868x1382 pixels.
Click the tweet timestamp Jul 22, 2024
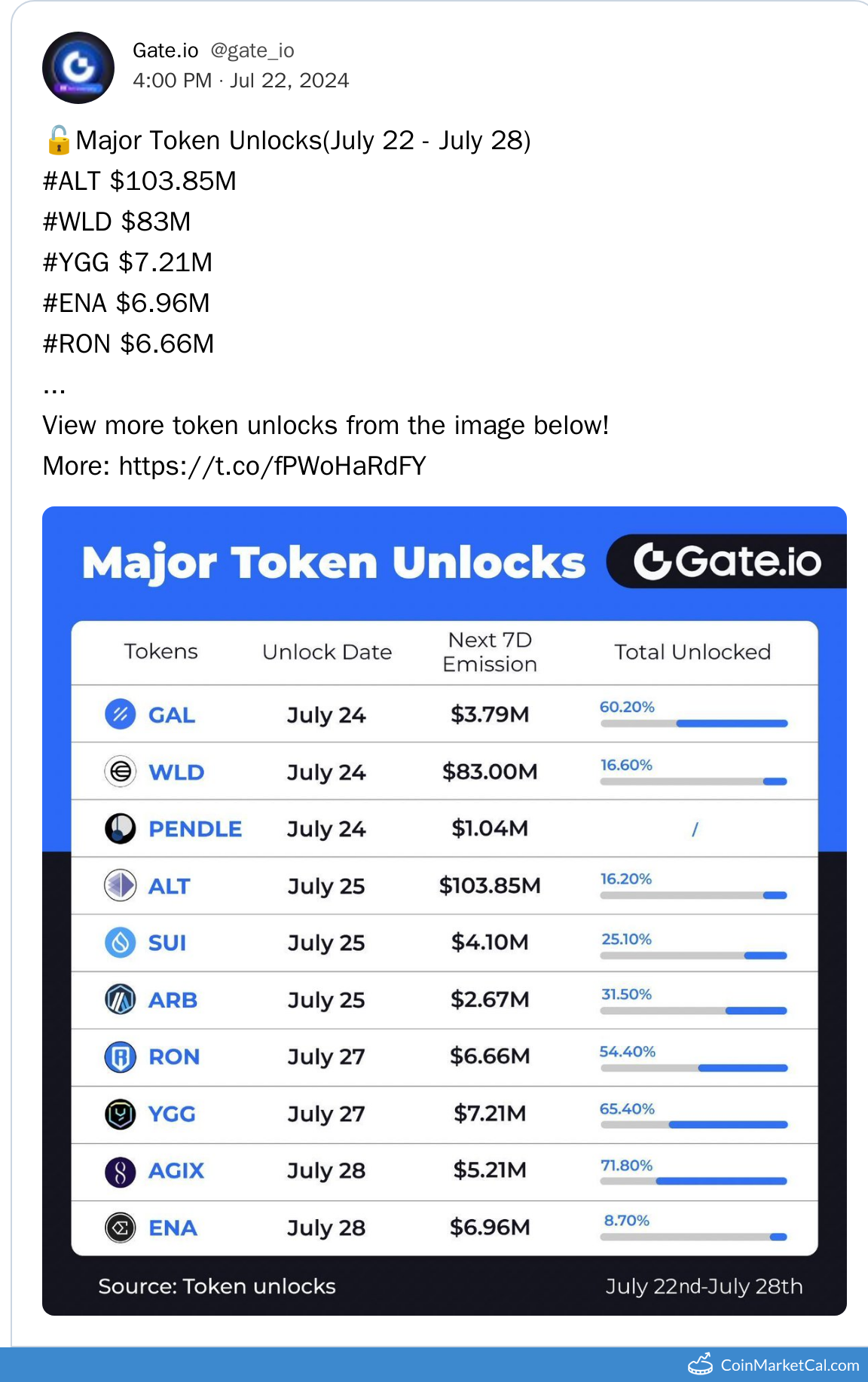[x=289, y=81]
